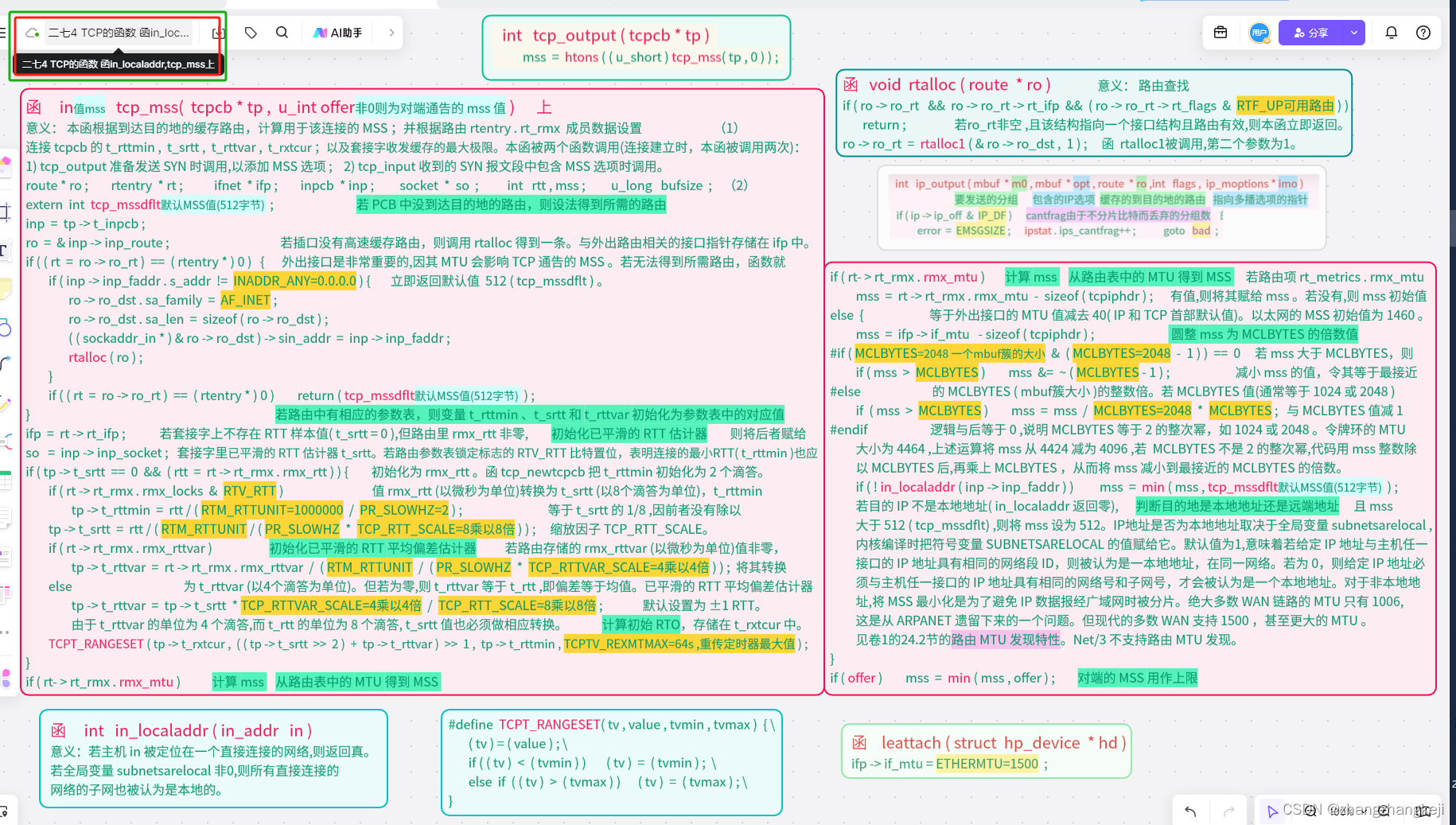Screen dimensions: 1456x825
Task: Click the 'ETHERMTU=1500' highlight
Action: click(x=987, y=764)
